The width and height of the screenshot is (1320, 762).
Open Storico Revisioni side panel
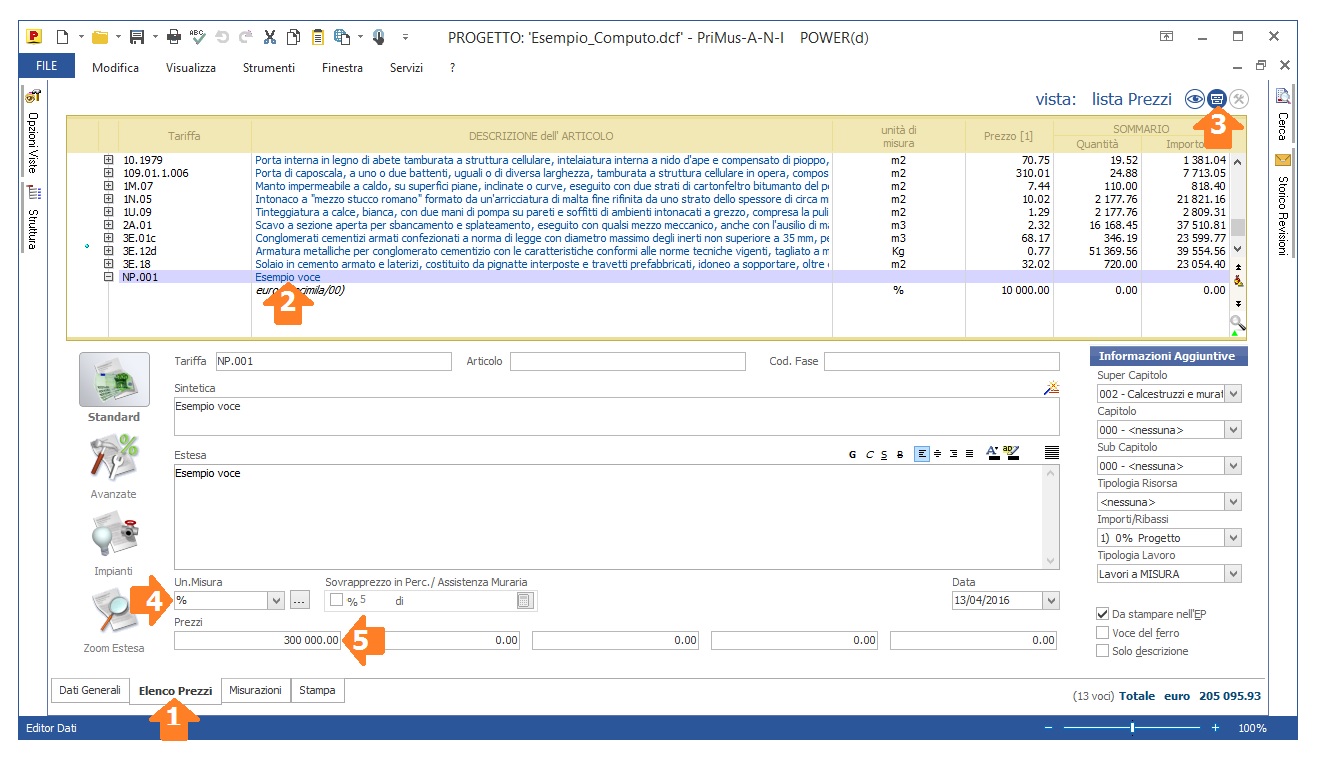tap(1283, 205)
